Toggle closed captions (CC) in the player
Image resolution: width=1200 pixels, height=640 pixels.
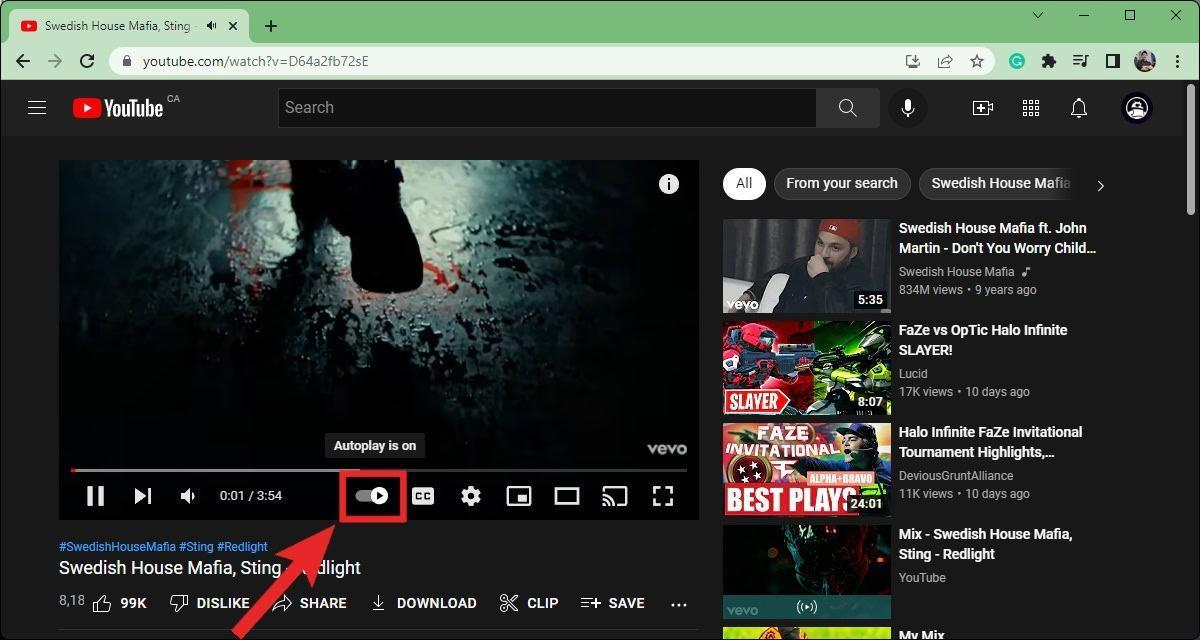[x=423, y=496]
